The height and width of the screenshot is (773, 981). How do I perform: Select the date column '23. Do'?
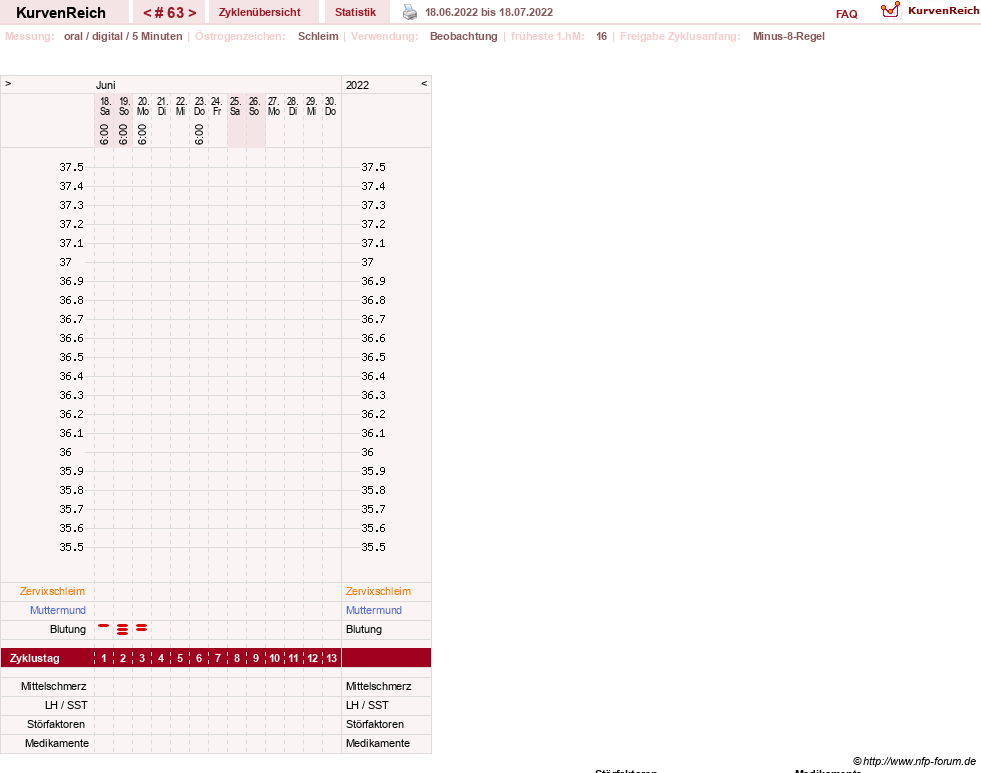(x=200, y=106)
